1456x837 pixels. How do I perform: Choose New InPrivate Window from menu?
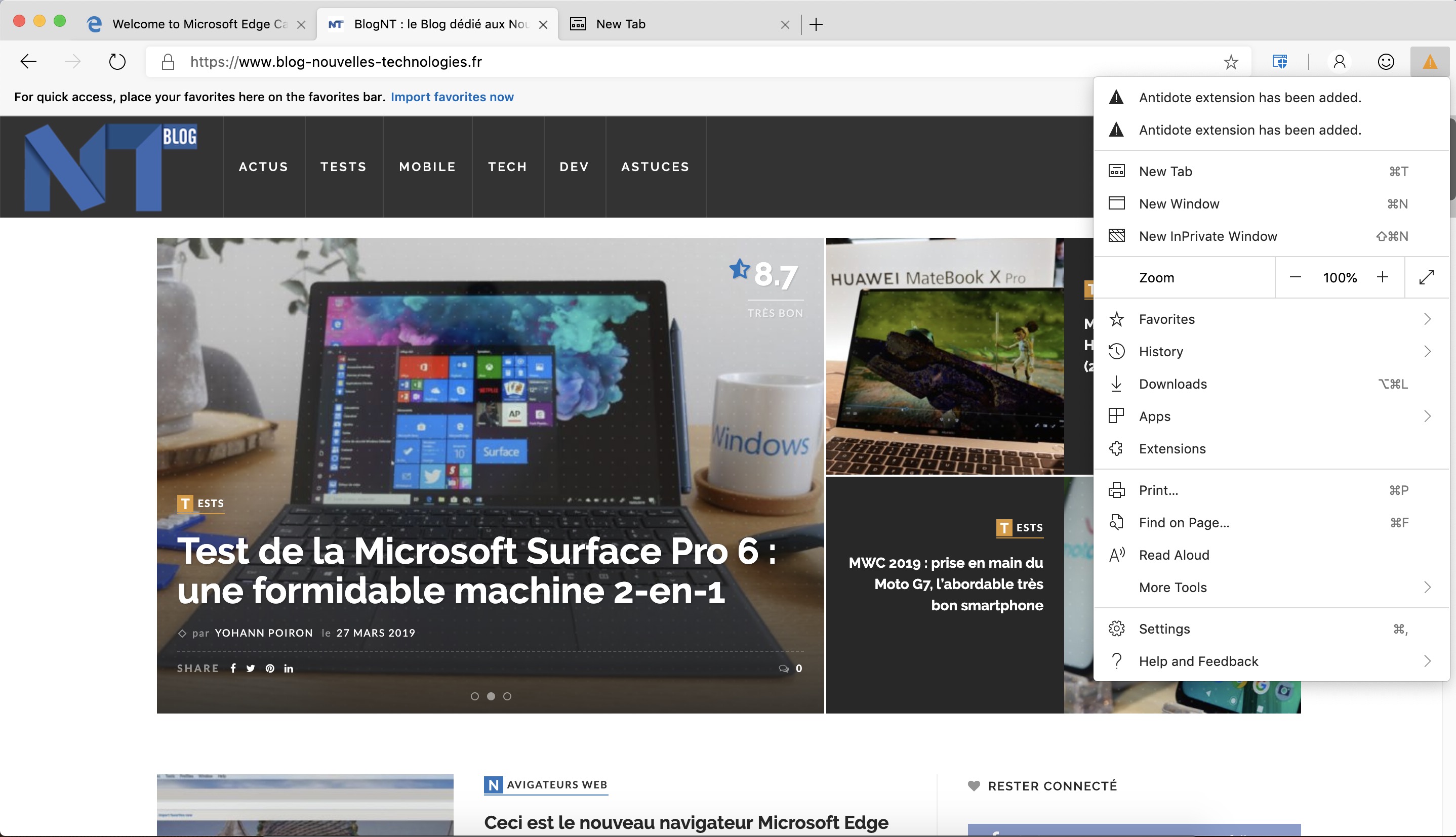tap(1207, 236)
